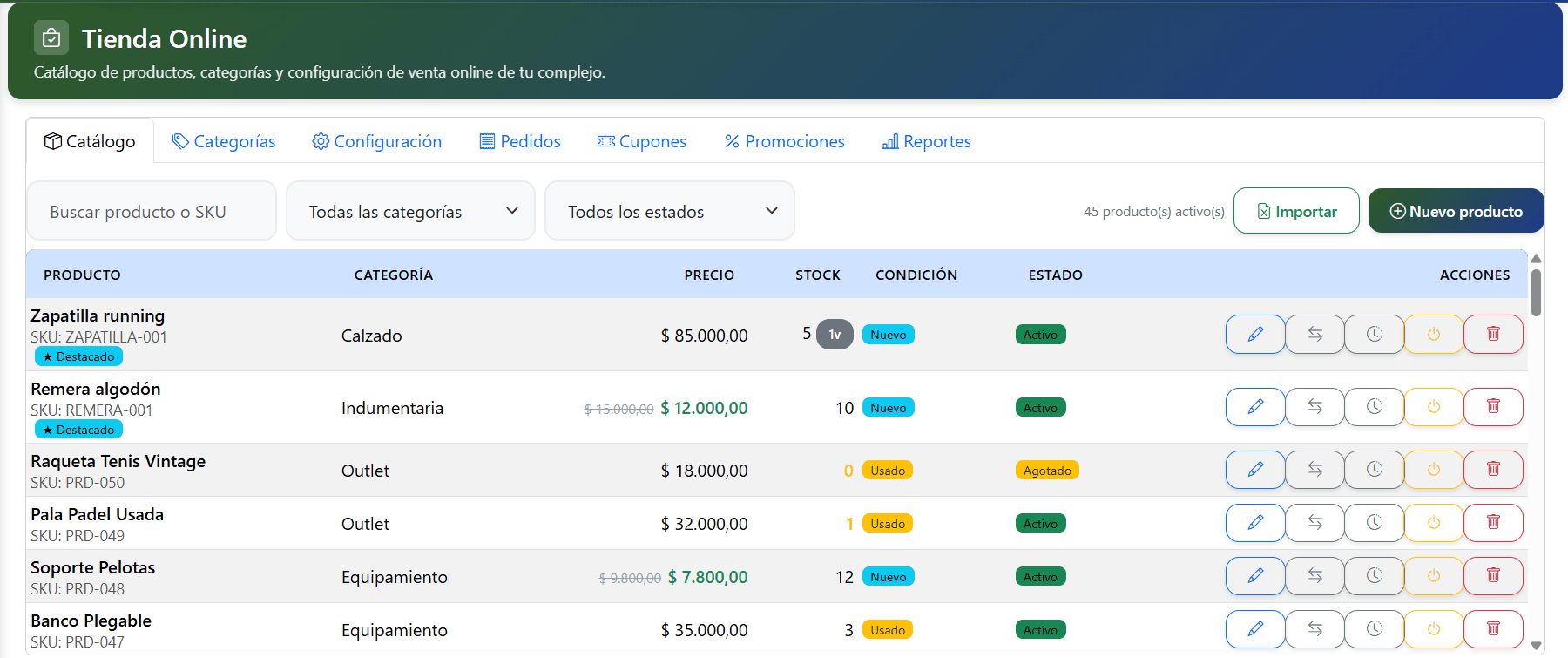Edit the Banco Plegable product
1568x658 pixels.
1255,629
